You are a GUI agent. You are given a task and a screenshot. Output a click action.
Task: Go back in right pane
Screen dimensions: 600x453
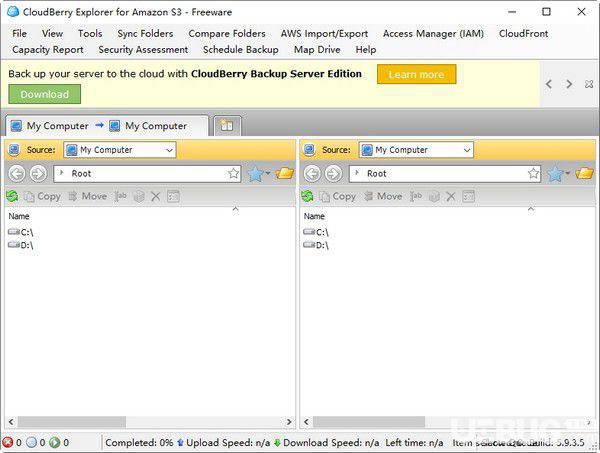coord(312,174)
